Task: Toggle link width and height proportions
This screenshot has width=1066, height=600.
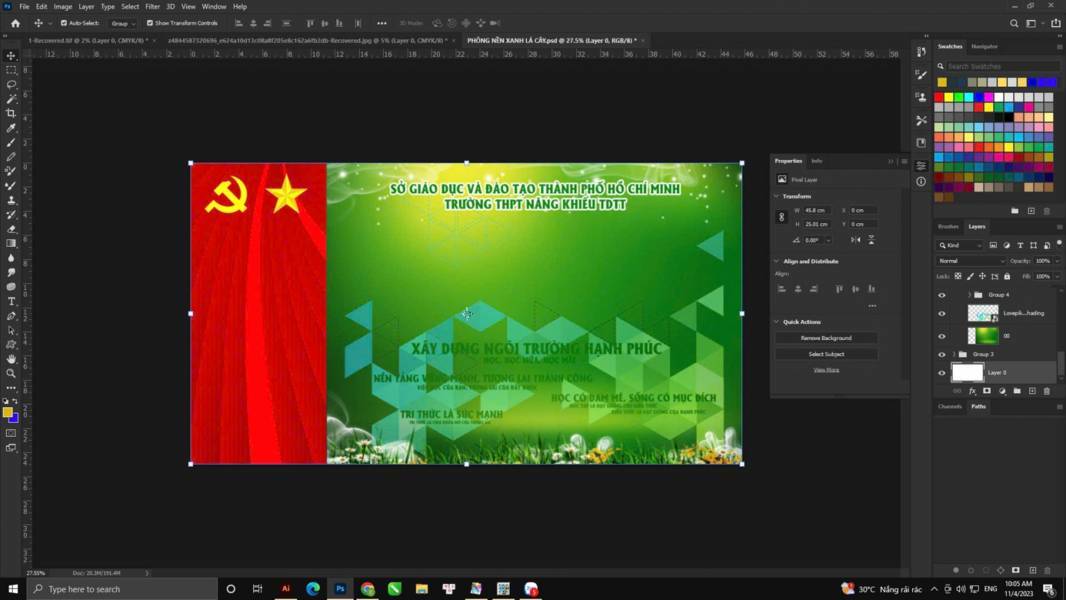Action: tap(781, 217)
